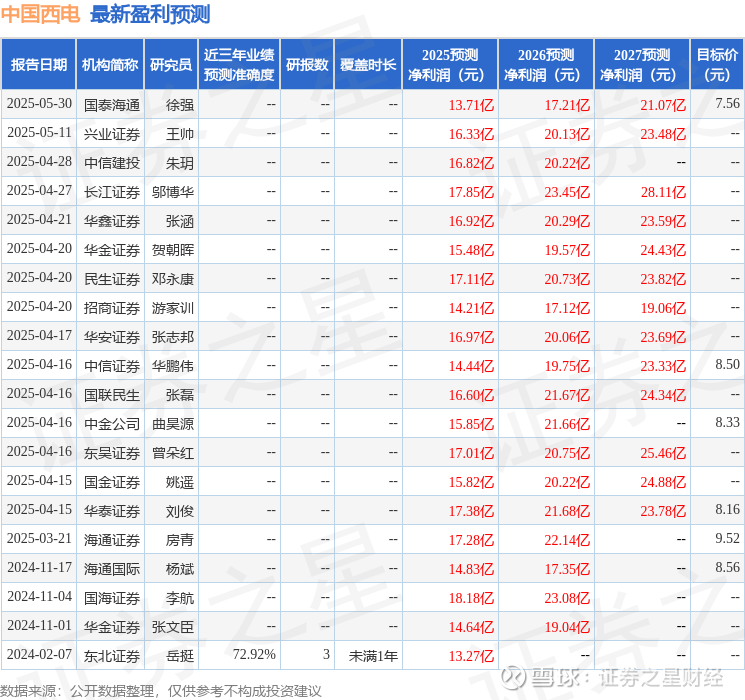Viewport: 745px width, 700px height.
Task: Select the 18.18亿 profit value
Action: (471, 598)
